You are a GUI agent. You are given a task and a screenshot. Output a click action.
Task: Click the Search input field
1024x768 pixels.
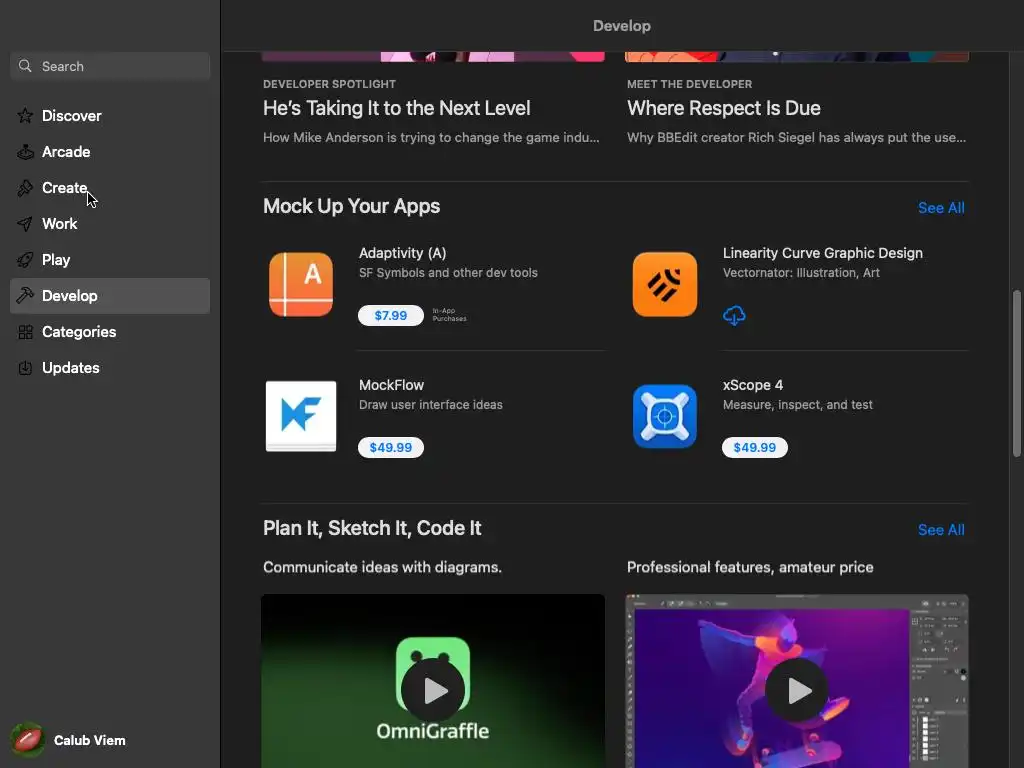[x=110, y=66]
